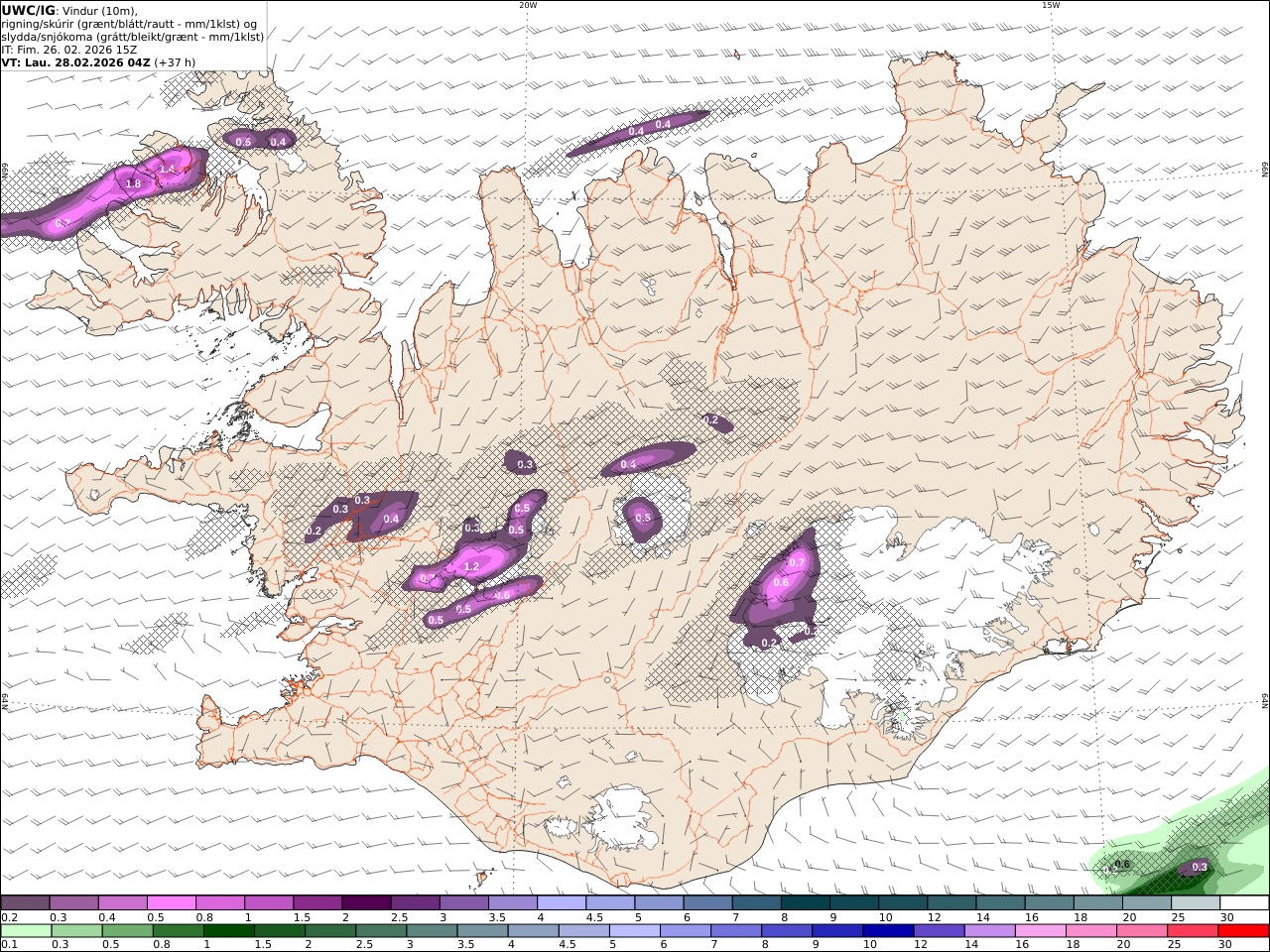Click the UWC/IG title text
Image resolution: width=1270 pixels, height=952 pixels.
pos(28,10)
